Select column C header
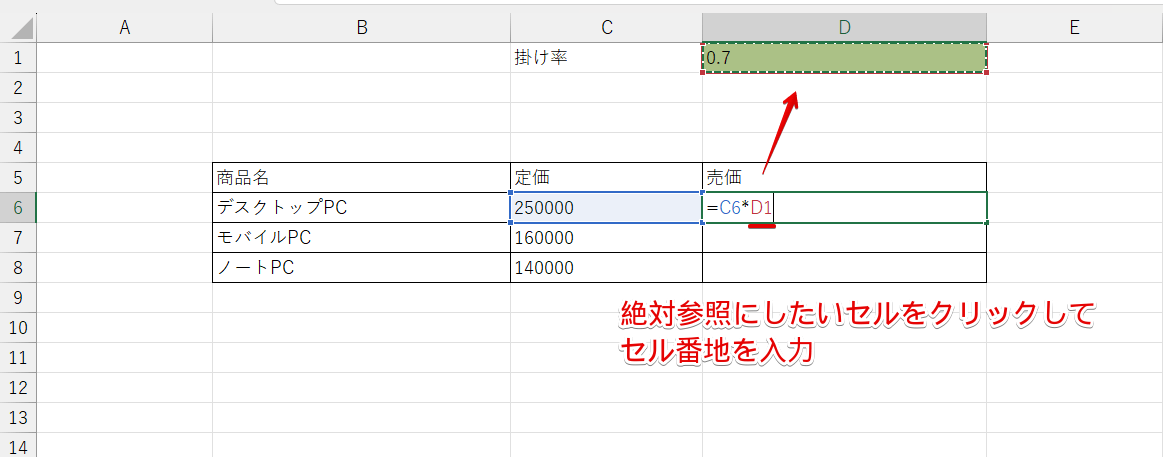 (607, 28)
